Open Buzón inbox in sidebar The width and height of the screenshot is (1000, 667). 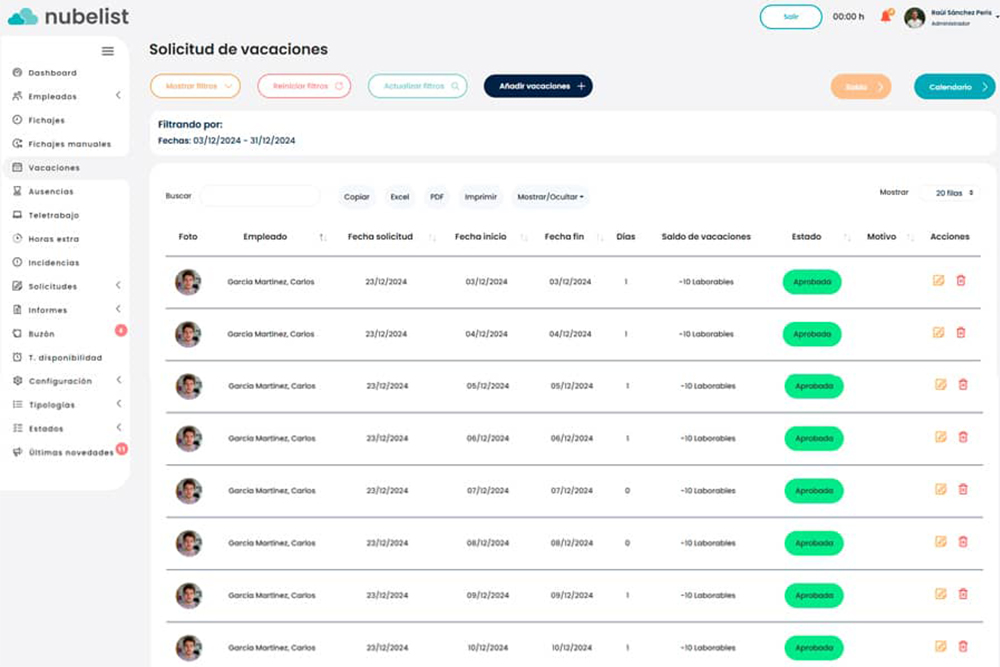tap(41, 334)
